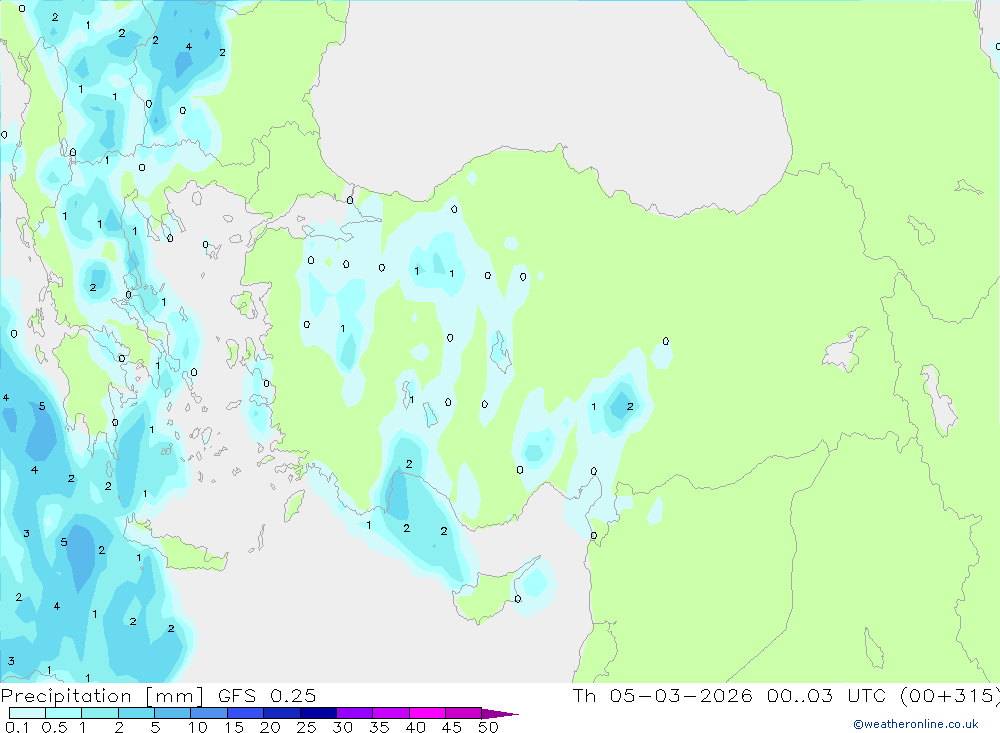
Task: Click the 40–45 mm magenta legend swatch
Action: point(427,713)
